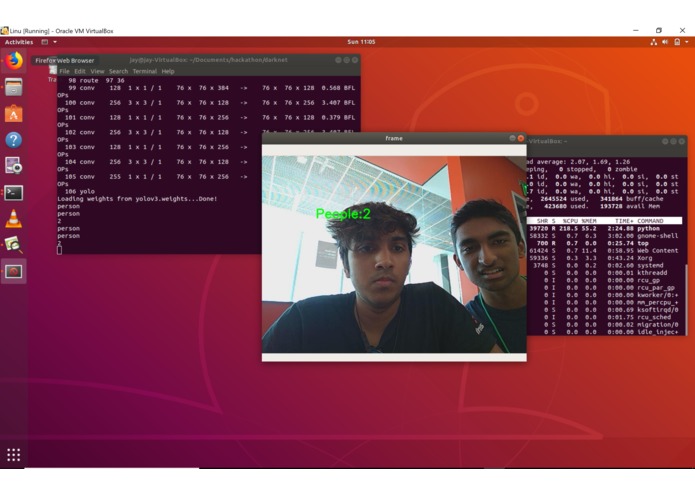The width and height of the screenshot is (695, 494).
Task: Click the frame window title bar
Action: point(394,138)
